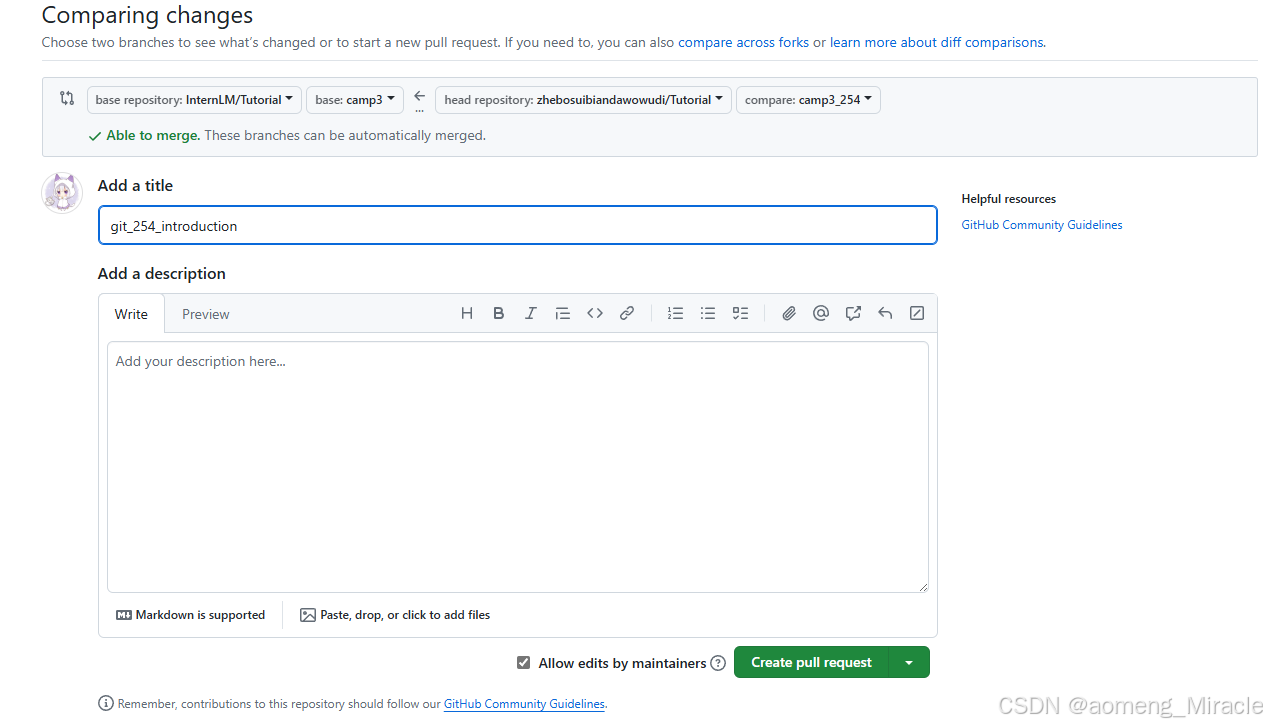The image size is (1267, 727).
Task: Click the Helpful resources label
Action: (x=1008, y=199)
